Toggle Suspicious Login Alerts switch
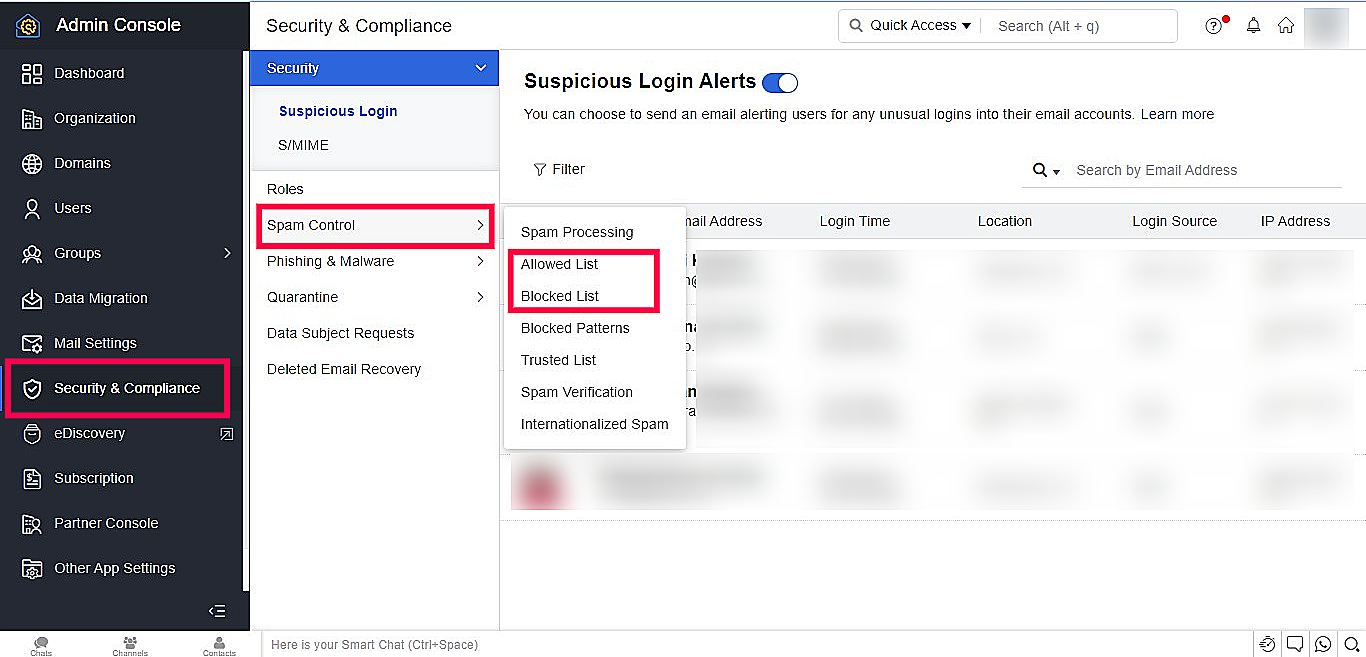Screen dimensions: 1366x657 point(780,82)
